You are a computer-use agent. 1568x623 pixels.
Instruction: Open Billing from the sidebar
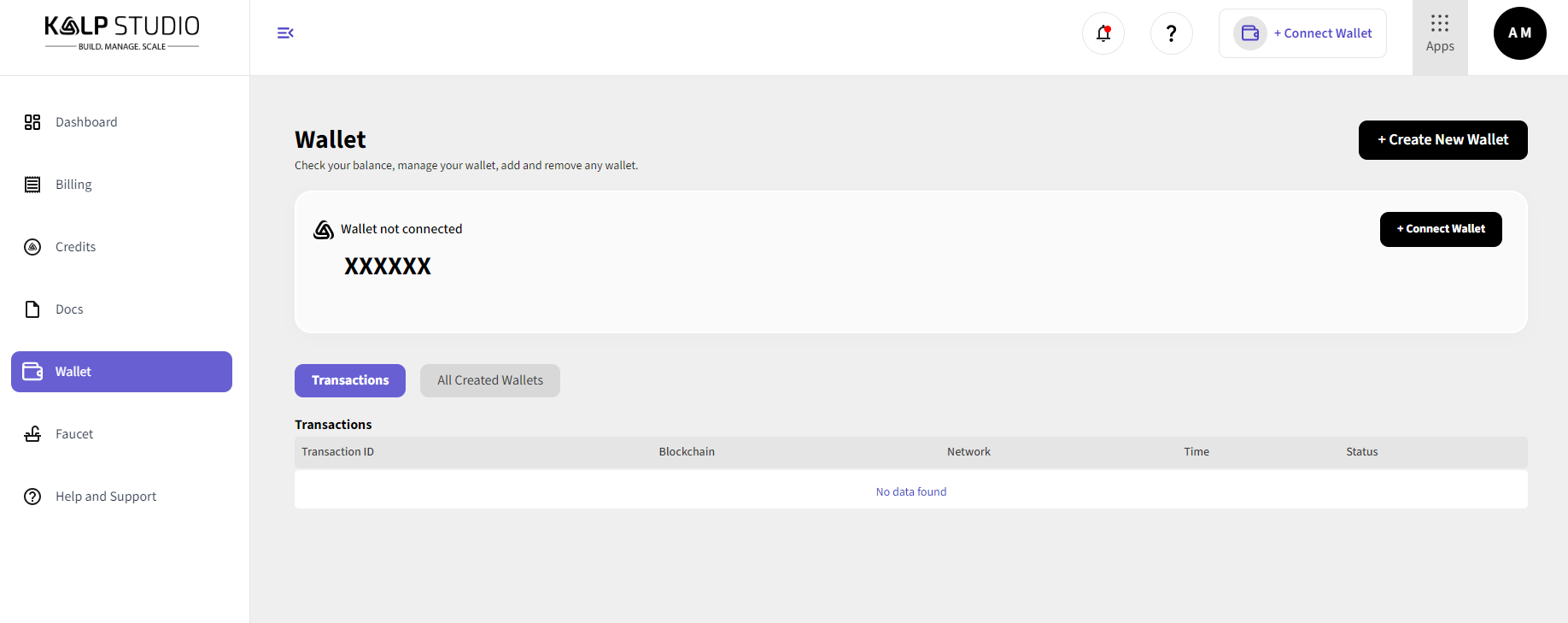point(73,185)
